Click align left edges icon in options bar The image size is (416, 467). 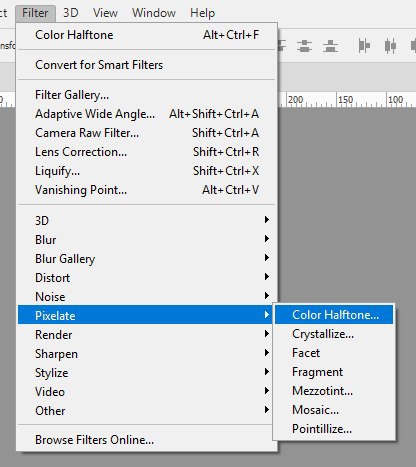coord(364,46)
